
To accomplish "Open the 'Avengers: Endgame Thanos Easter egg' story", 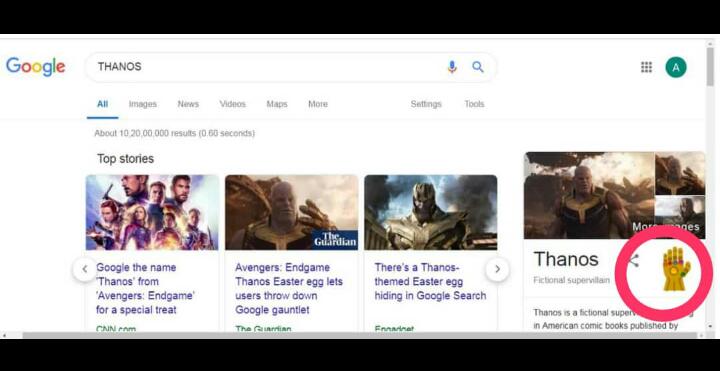I will point(289,288).
